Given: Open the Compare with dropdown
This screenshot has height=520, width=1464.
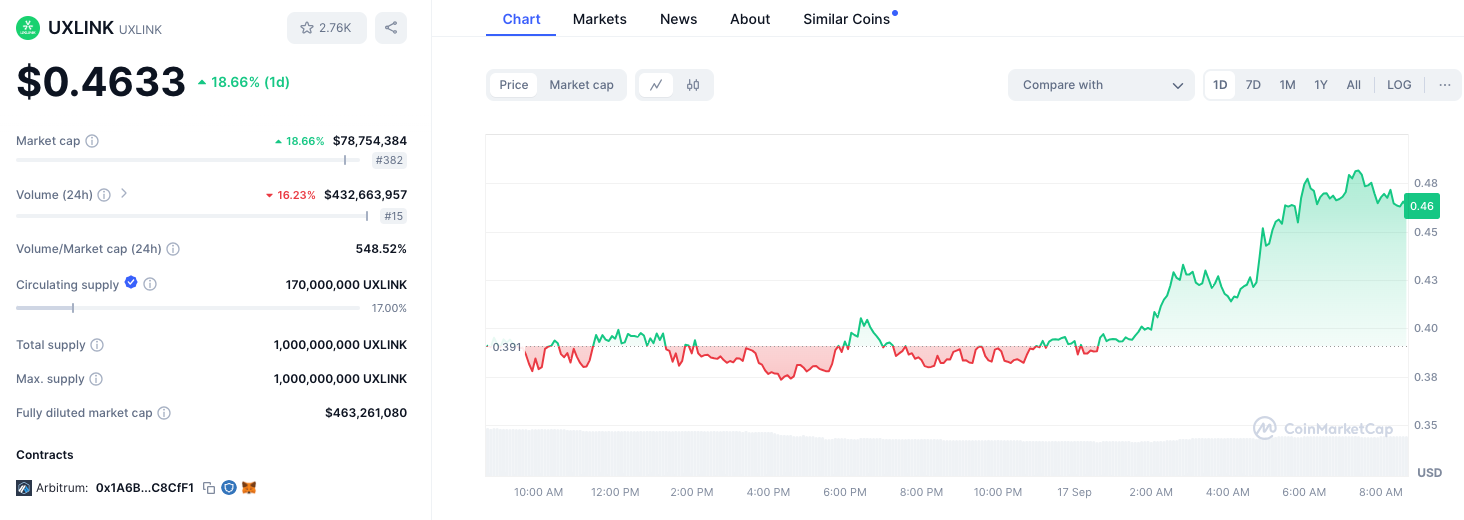Looking at the screenshot, I should 1101,85.
